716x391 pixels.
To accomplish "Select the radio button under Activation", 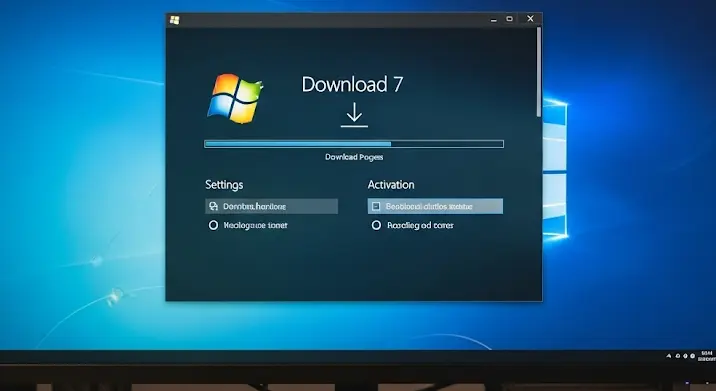I will [376, 225].
